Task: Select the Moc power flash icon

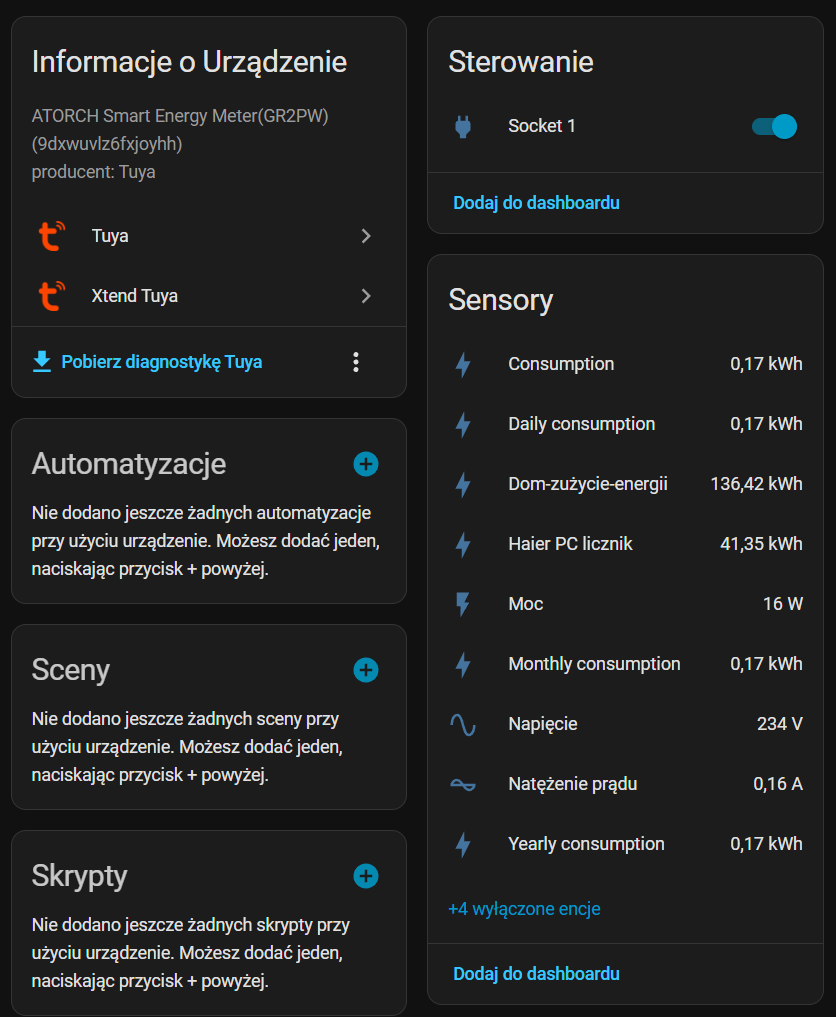Action: [x=462, y=604]
